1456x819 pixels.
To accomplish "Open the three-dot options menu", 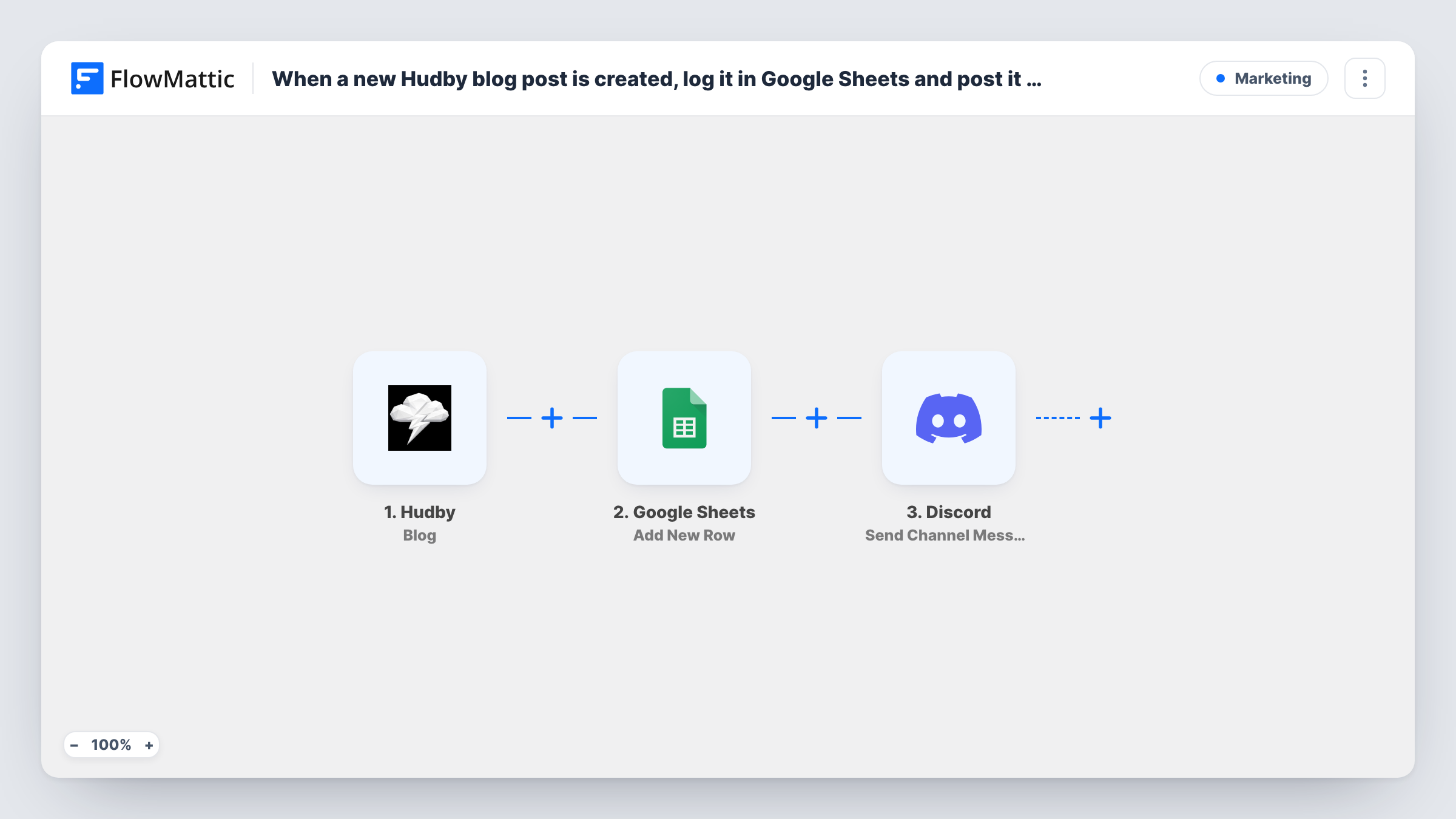I will [1364, 78].
